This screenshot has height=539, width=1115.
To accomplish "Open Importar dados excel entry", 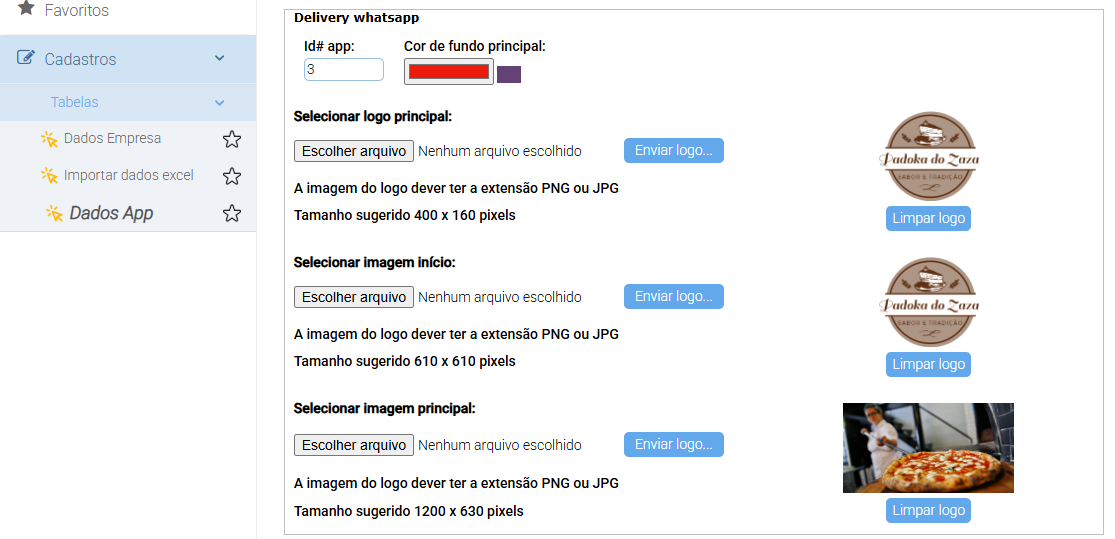I will pyautogui.click(x=128, y=176).
